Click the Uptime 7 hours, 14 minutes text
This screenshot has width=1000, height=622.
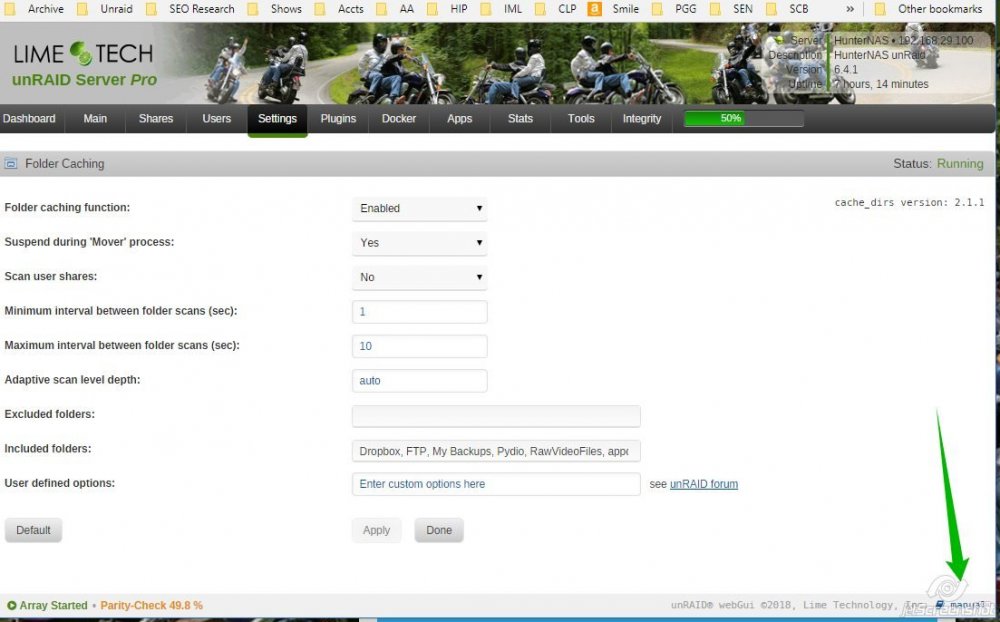[858, 84]
